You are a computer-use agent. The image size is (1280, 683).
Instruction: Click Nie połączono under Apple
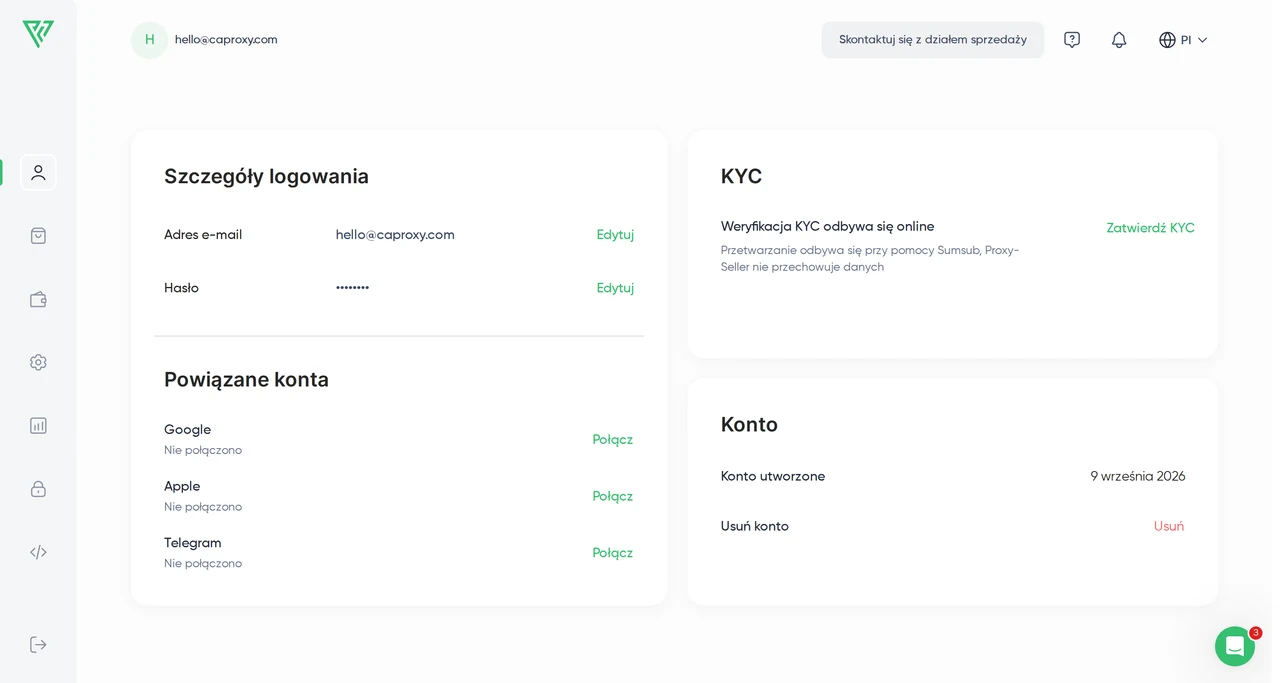tap(203, 507)
